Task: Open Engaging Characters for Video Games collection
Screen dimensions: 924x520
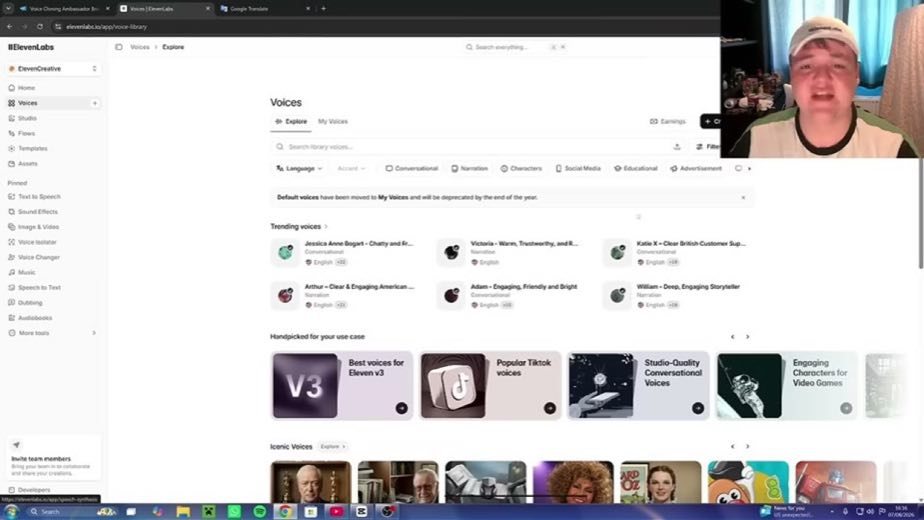Action: [787, 386]
